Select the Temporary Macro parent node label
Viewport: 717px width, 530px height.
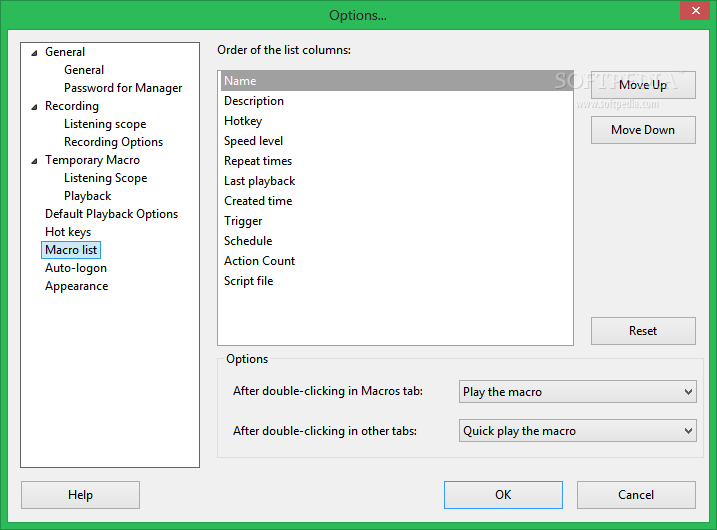coord(92,160)
